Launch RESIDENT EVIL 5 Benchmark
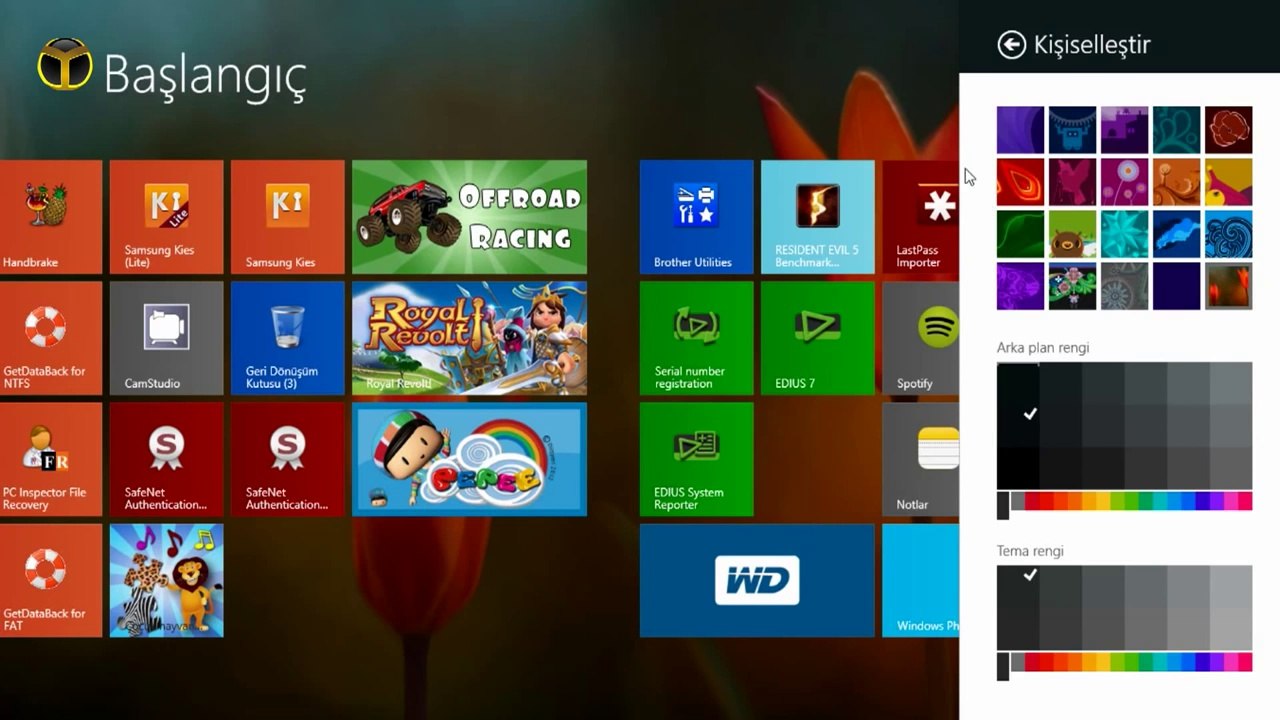 pyautogui.click(x=817, y=217)
